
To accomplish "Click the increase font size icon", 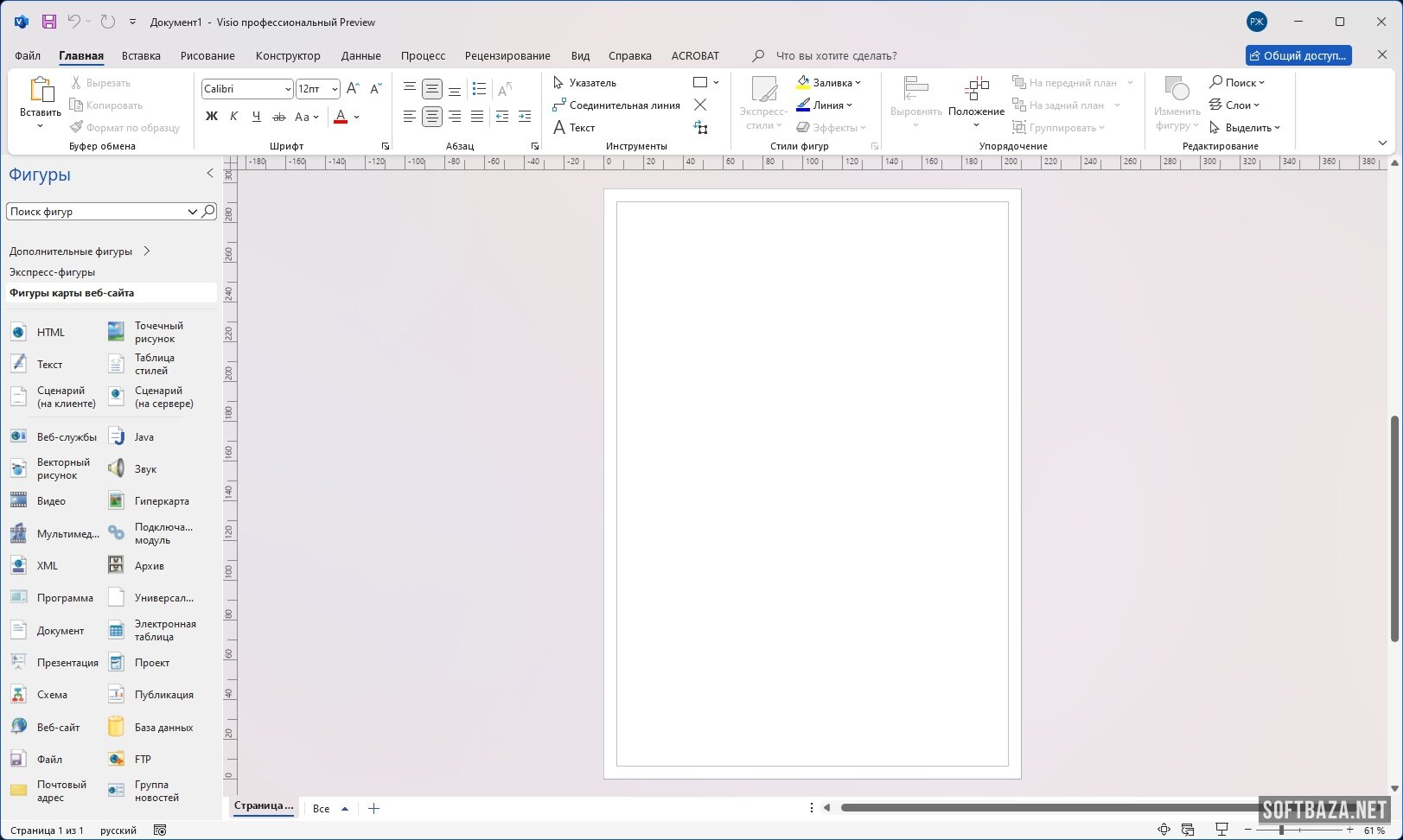I will 353,89.
